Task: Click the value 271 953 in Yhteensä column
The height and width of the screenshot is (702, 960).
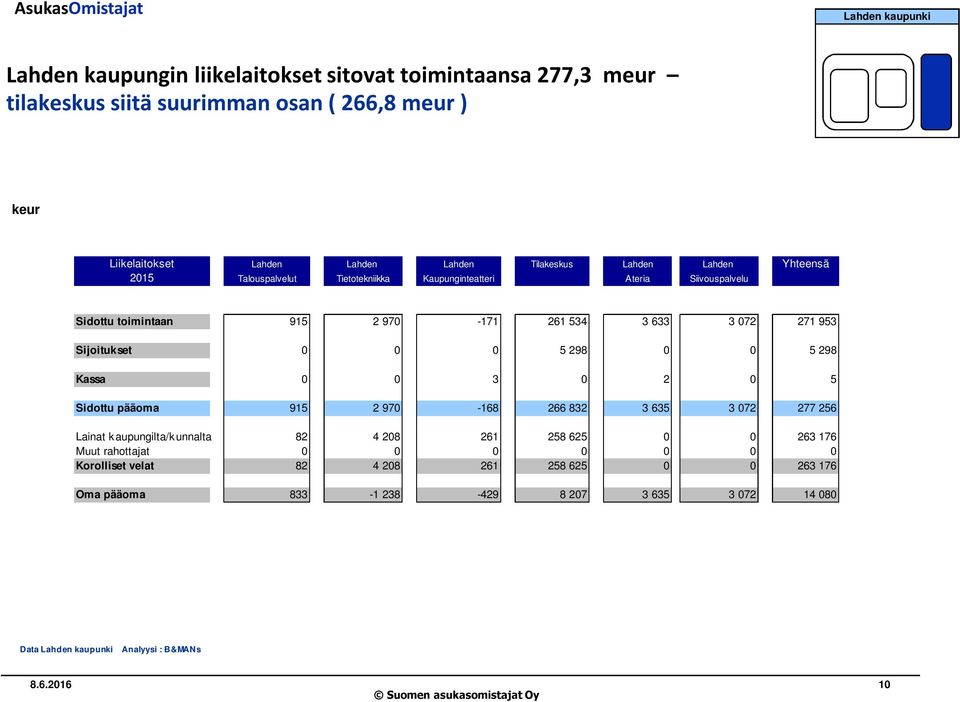Action: [817, 321]
